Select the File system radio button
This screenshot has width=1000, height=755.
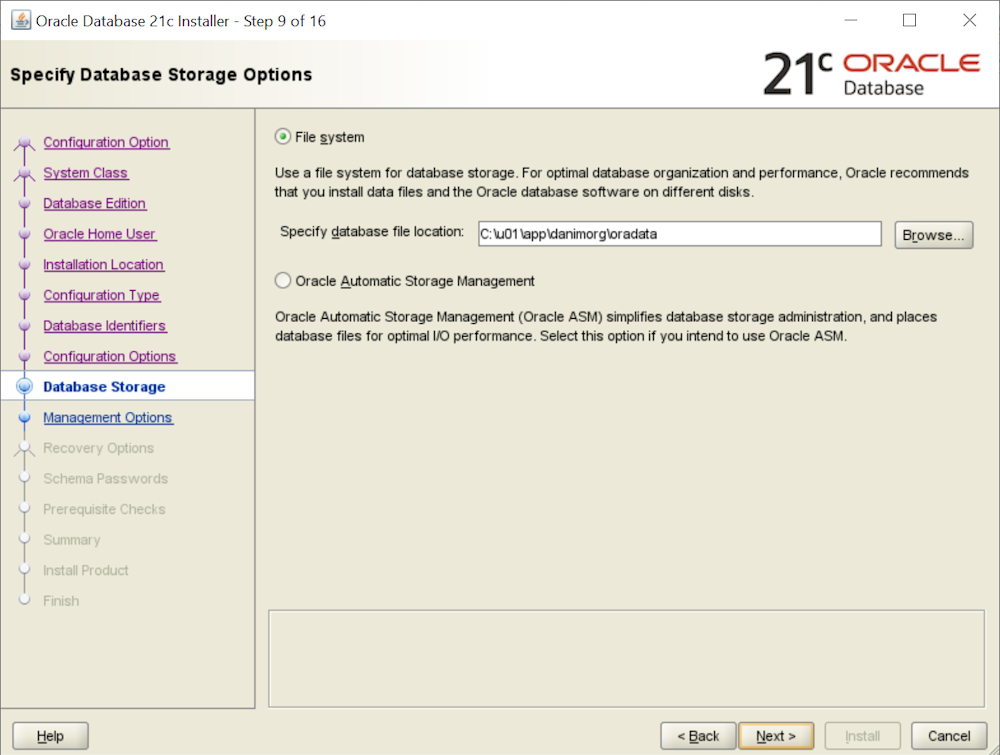pyautogui.click(x=283, y=137)
